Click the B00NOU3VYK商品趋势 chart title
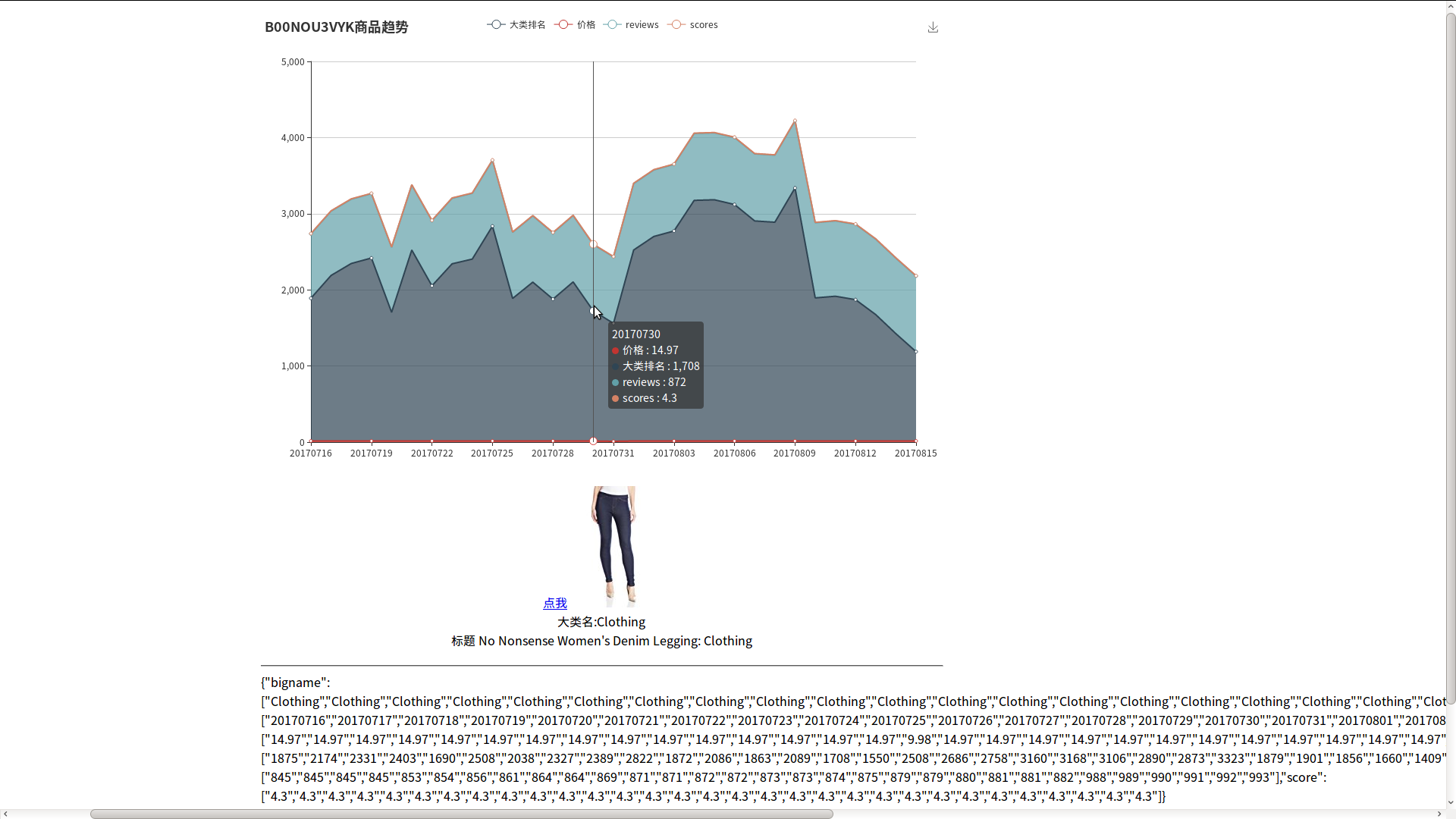1456x819 pixels. point(336,27)
